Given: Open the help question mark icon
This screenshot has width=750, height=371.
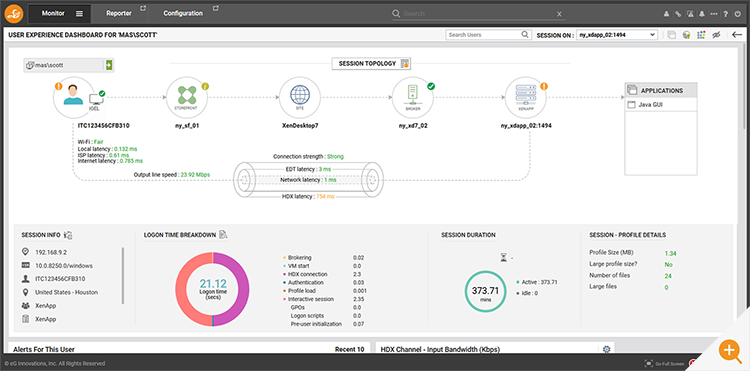Looking at the screenshot, I should (x=726, y=14).
